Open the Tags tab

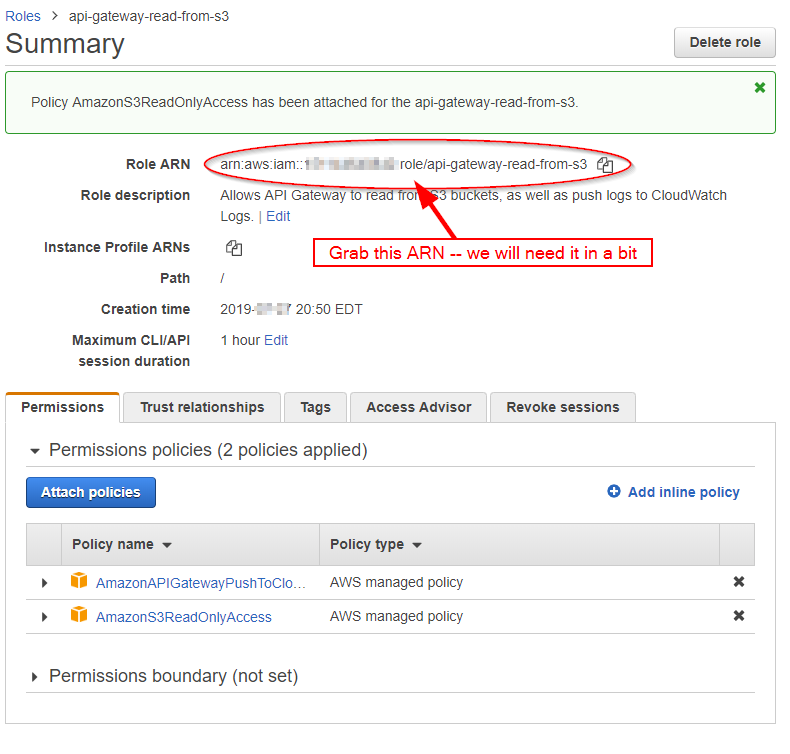315,407
